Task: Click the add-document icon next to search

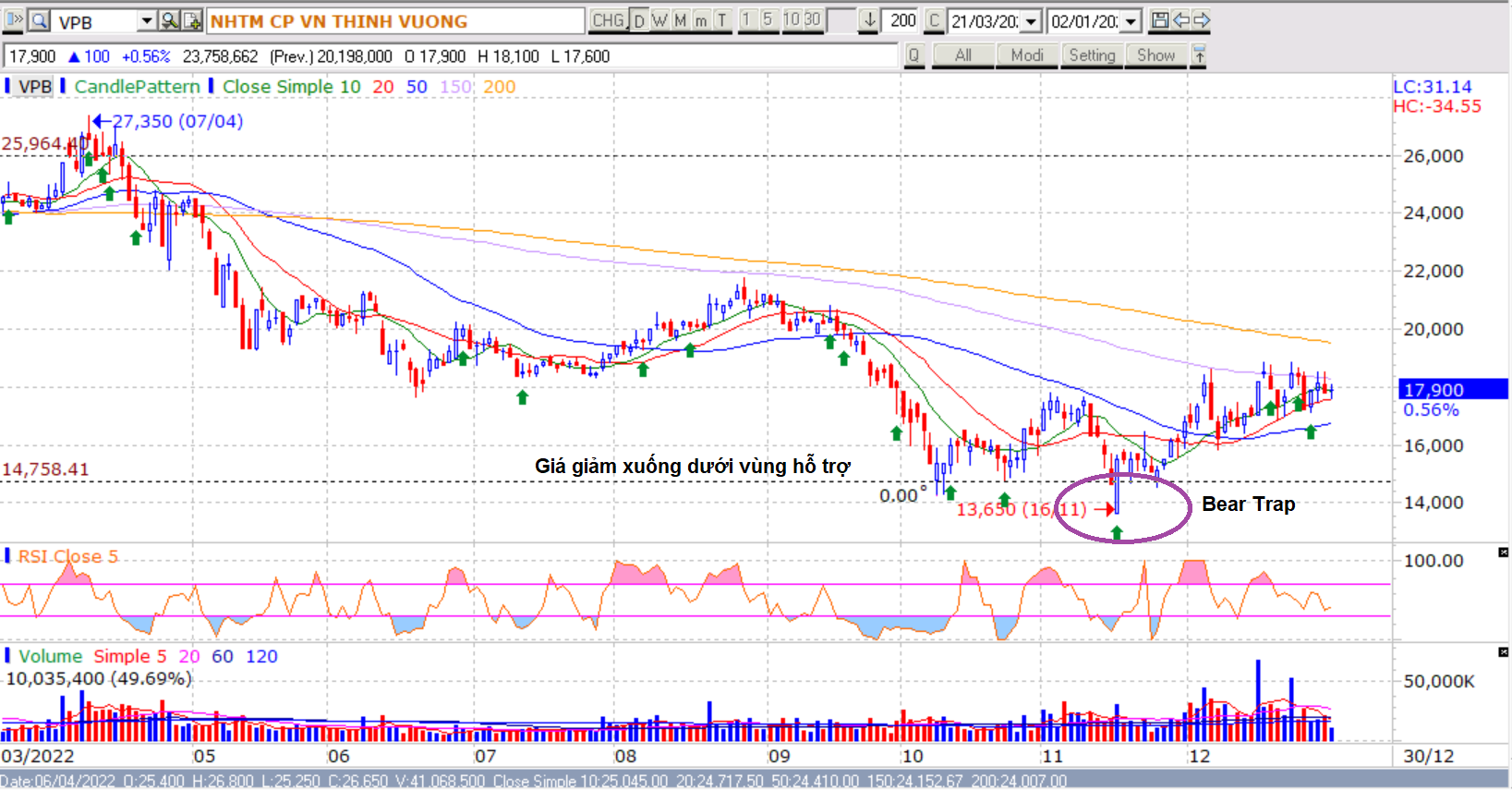Action: [192, 20]
